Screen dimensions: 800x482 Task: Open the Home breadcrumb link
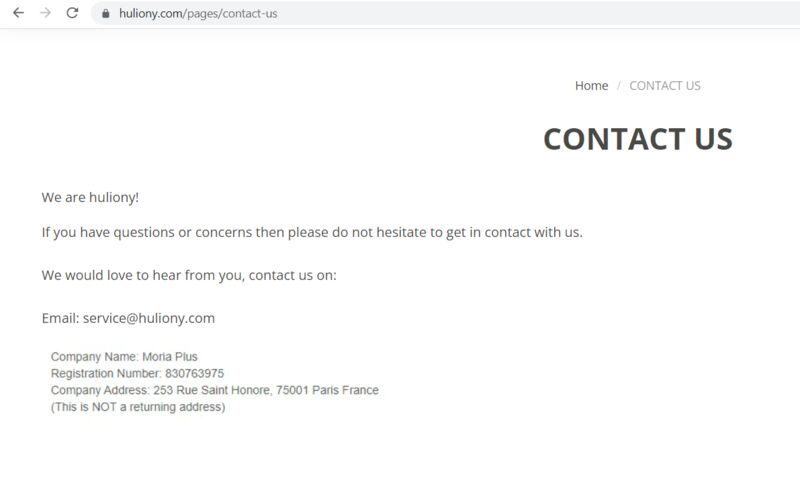pyautogui.click(x=591, y=86)
